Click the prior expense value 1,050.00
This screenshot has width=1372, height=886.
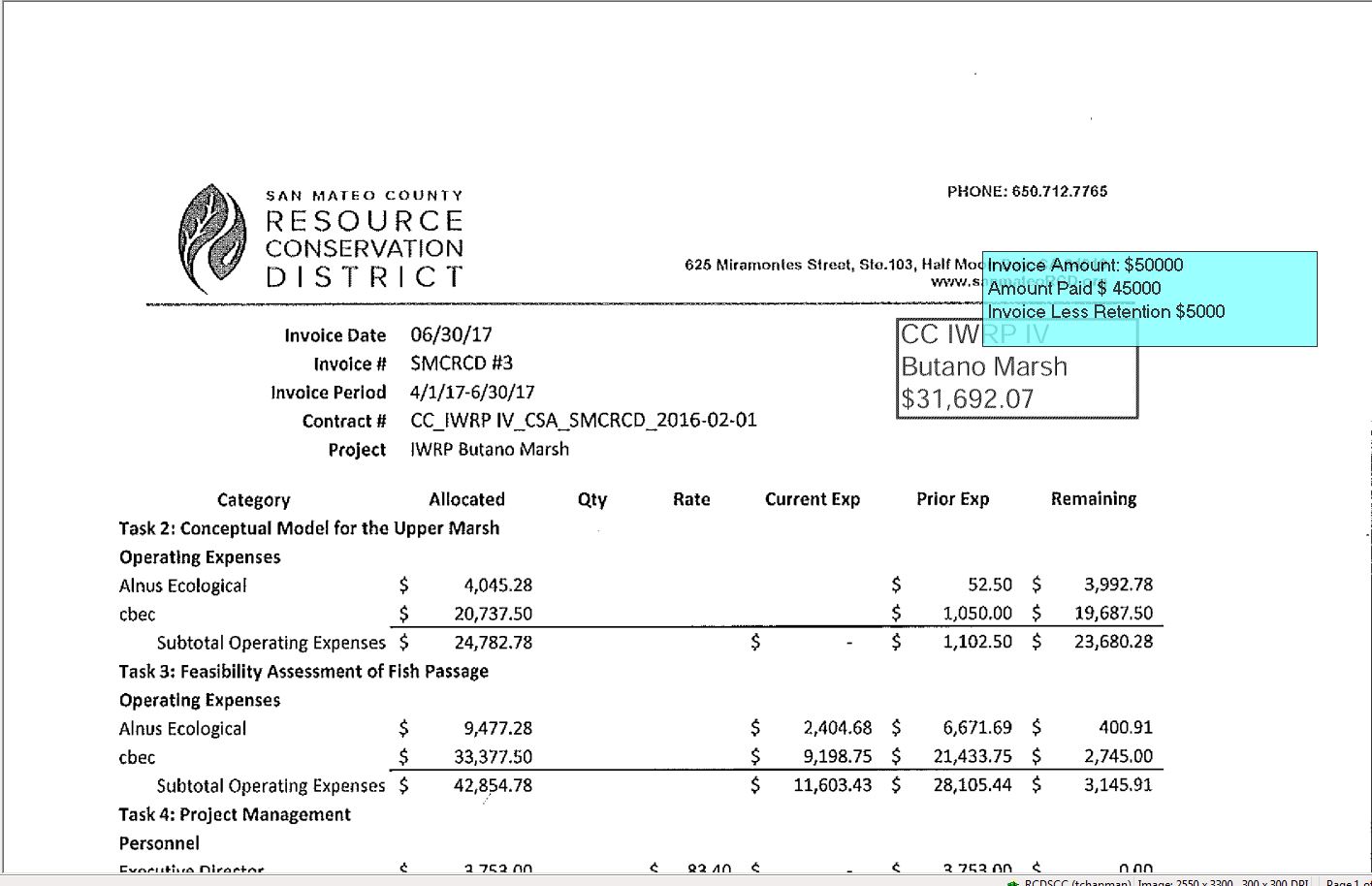[x=977, y=614]
